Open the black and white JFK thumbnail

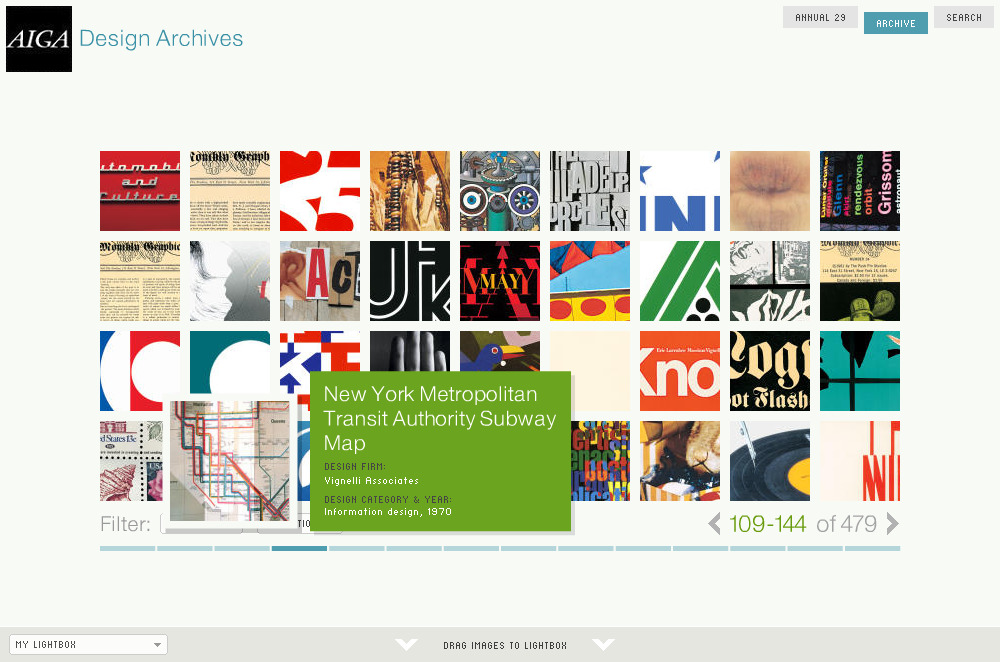point(409,281)
